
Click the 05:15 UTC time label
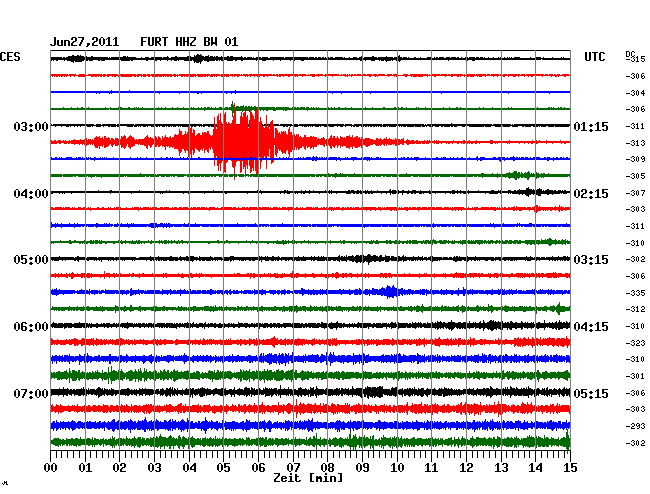pos(591,393)
